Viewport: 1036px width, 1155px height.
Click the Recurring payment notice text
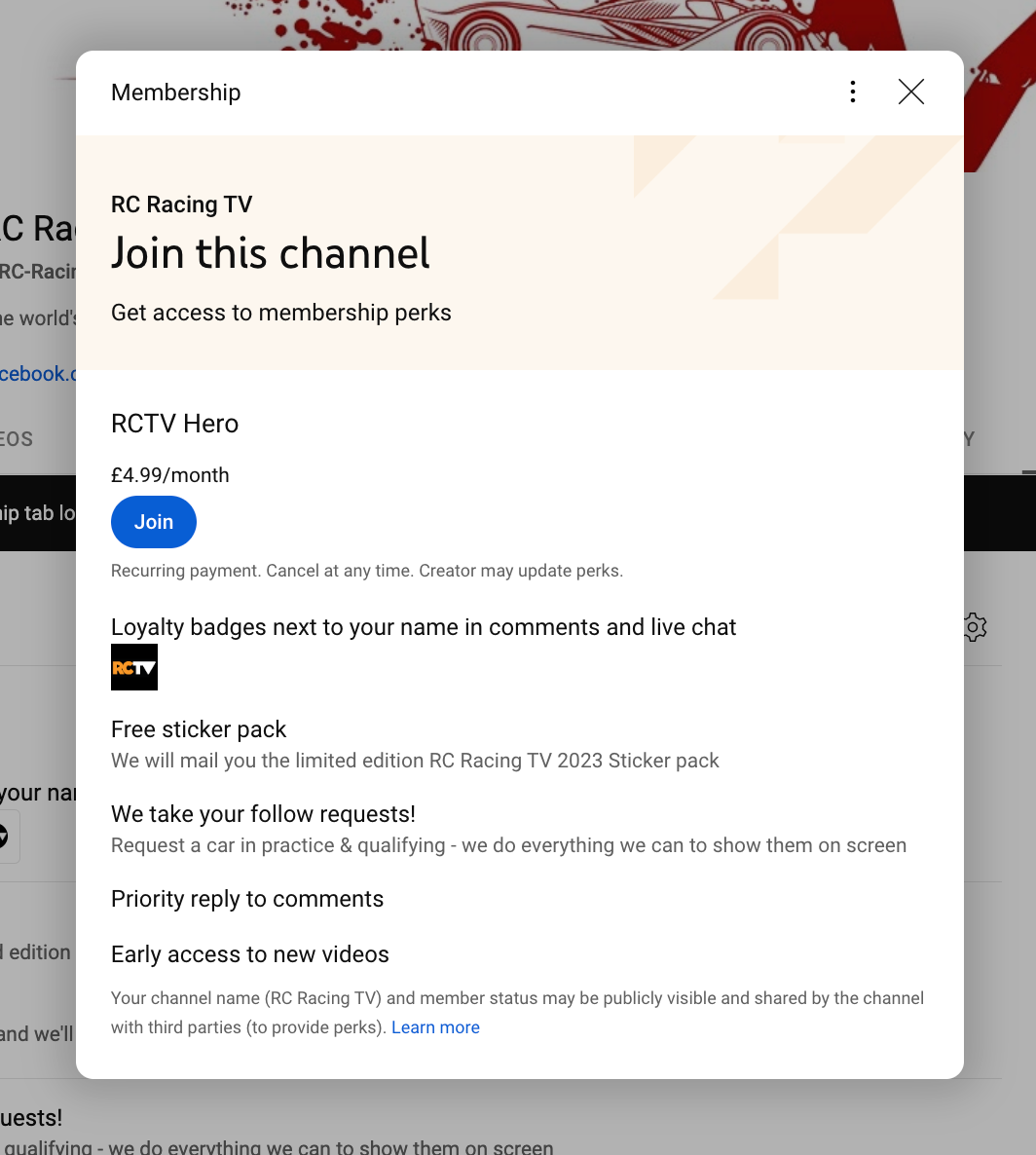(x=367, y=571)
